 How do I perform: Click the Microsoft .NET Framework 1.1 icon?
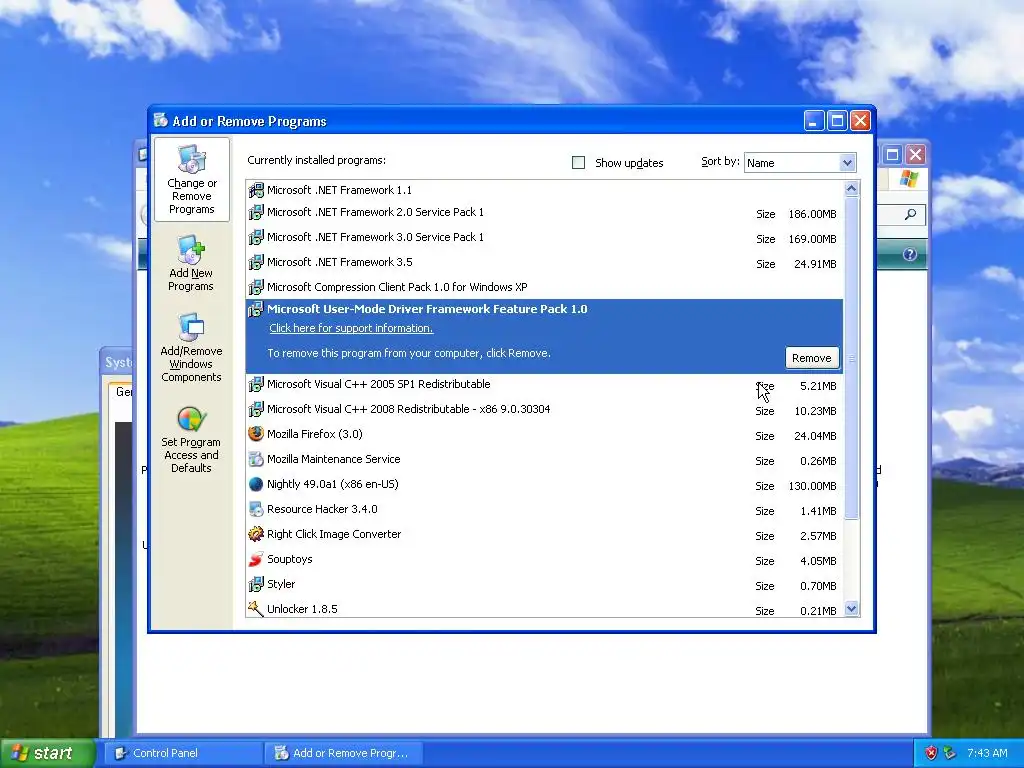[x=256, y=190]
